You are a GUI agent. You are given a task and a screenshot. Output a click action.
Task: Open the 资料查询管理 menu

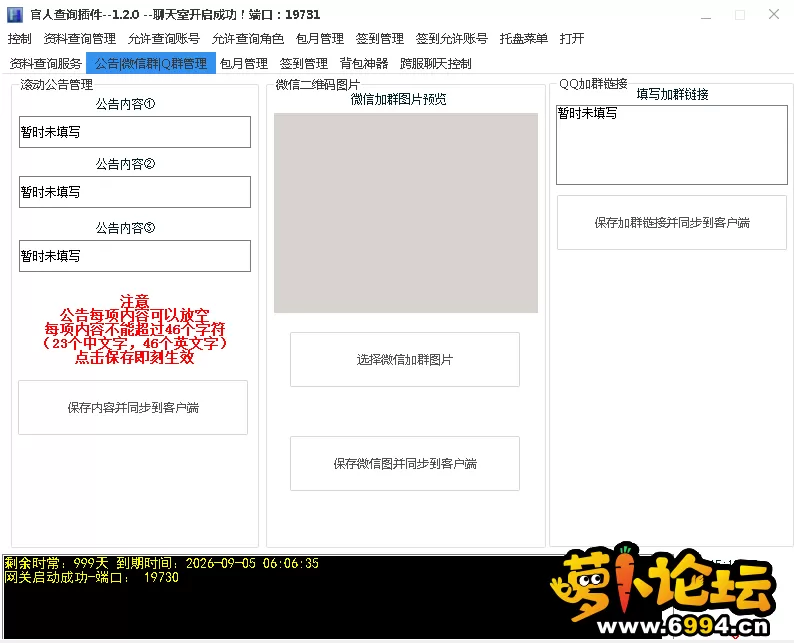80,38
